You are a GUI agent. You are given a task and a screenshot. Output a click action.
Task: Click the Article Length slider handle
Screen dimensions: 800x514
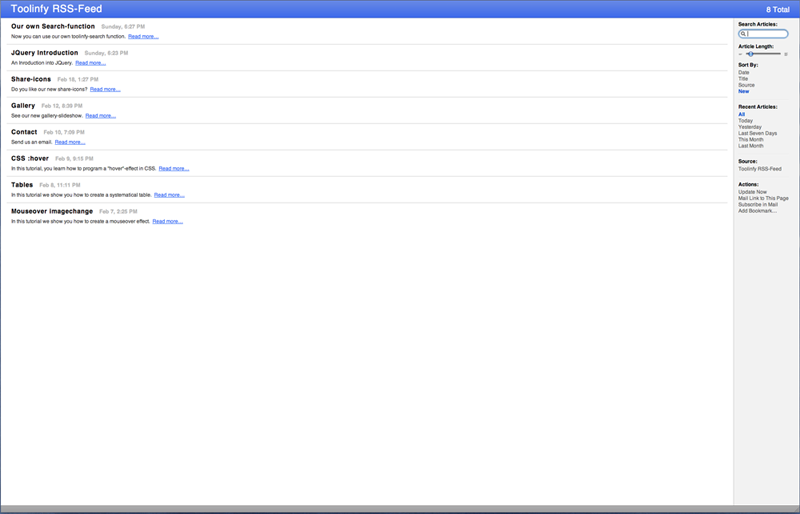[750, 54]
